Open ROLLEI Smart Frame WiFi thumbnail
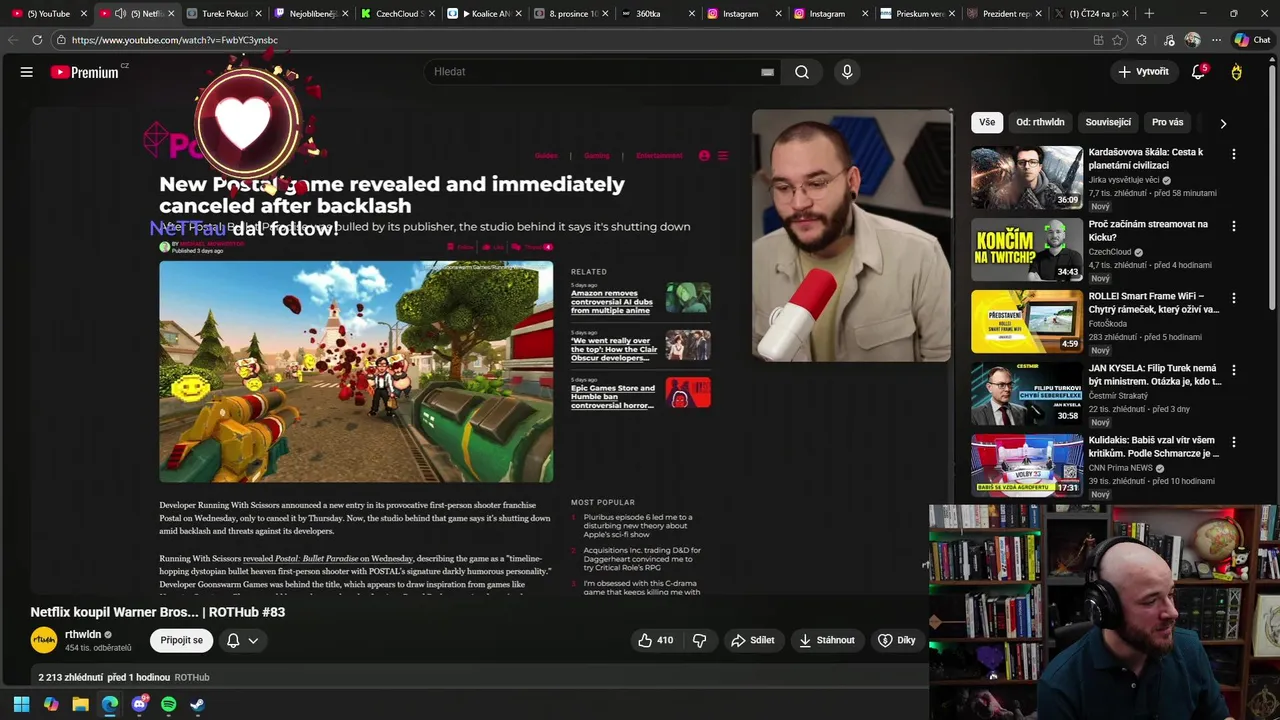 pos(1026,321)
